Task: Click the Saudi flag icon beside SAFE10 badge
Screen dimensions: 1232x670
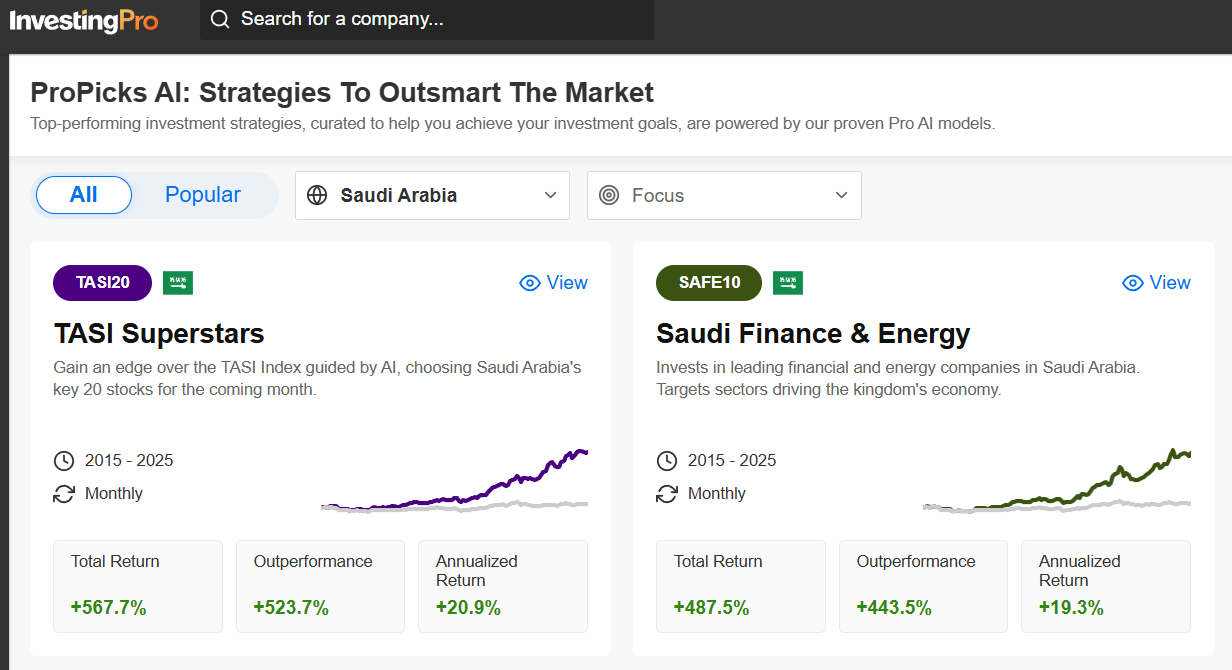Action: [787, 283]
